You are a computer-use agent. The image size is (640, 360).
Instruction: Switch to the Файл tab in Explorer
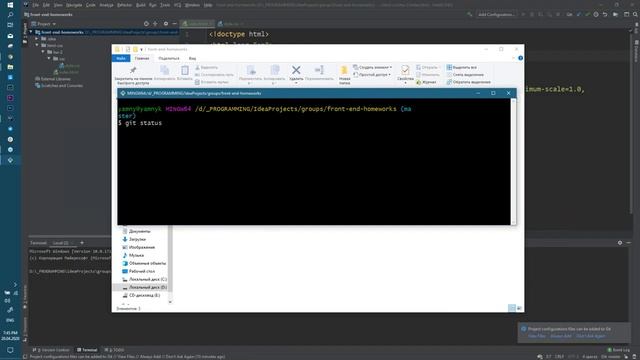point(121,58)
